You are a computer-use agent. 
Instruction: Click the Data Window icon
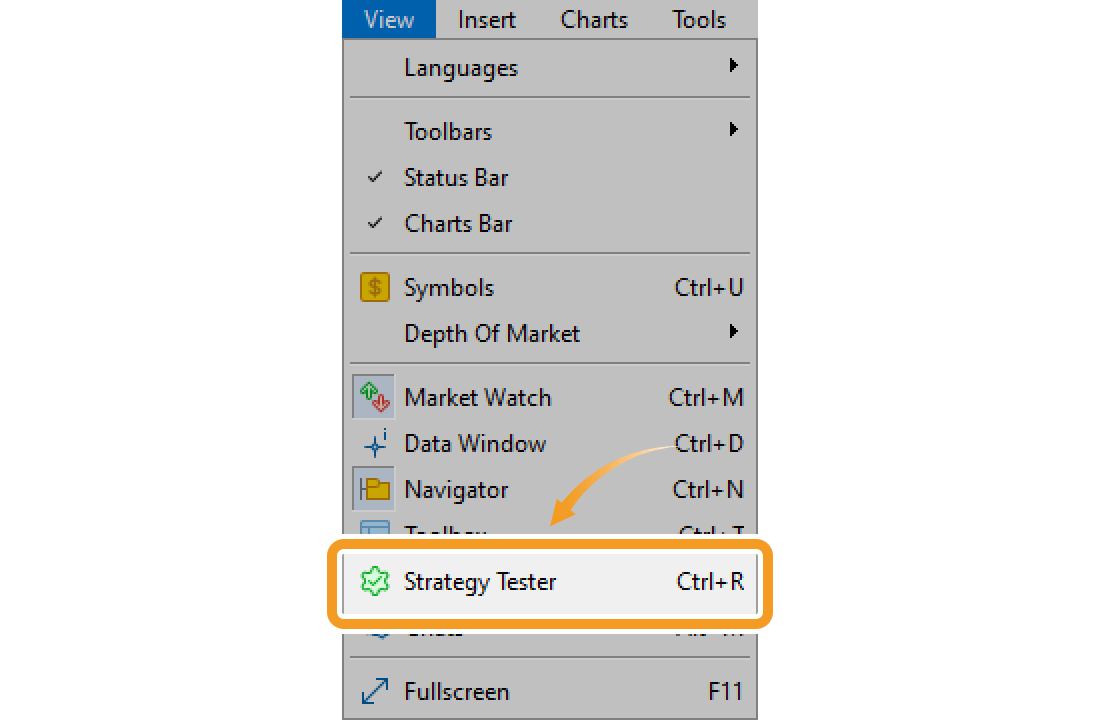pyautogui.click(x=374, y=443)
